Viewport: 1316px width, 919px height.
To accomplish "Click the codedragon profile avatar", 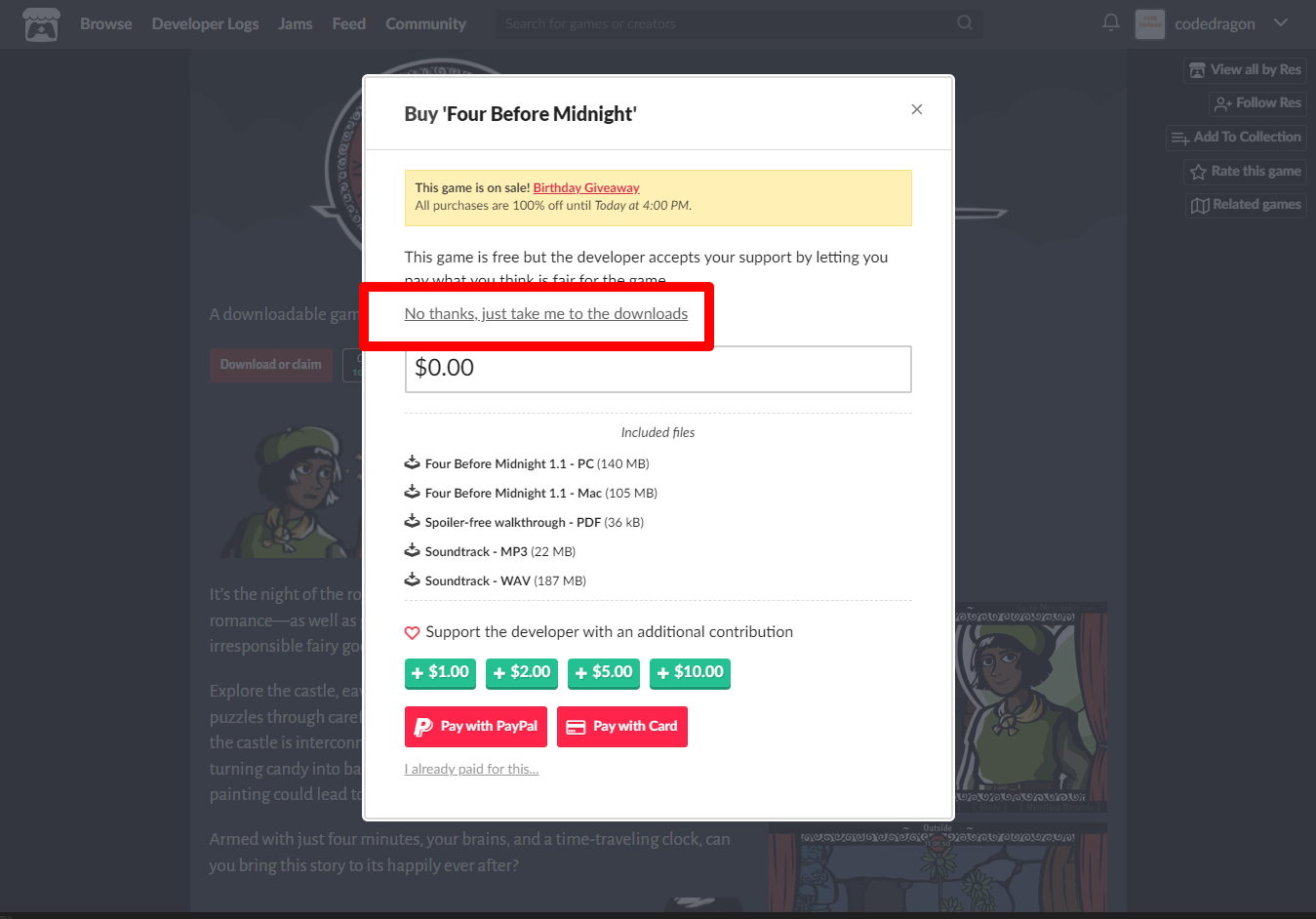I will click(1150, 23).
